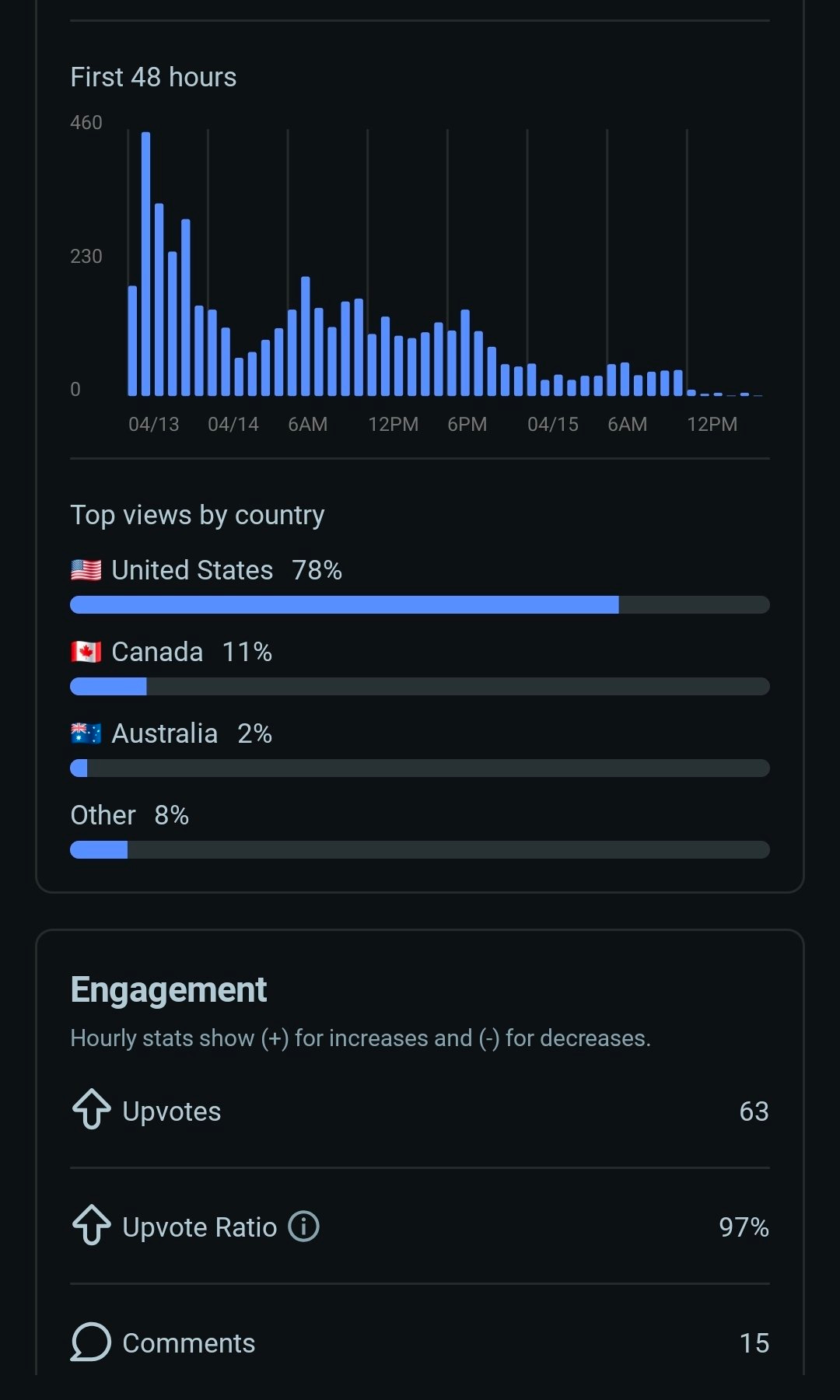840x1400 pixels.
Task: Tap the United States flag icon
Action: click(86, 570)
